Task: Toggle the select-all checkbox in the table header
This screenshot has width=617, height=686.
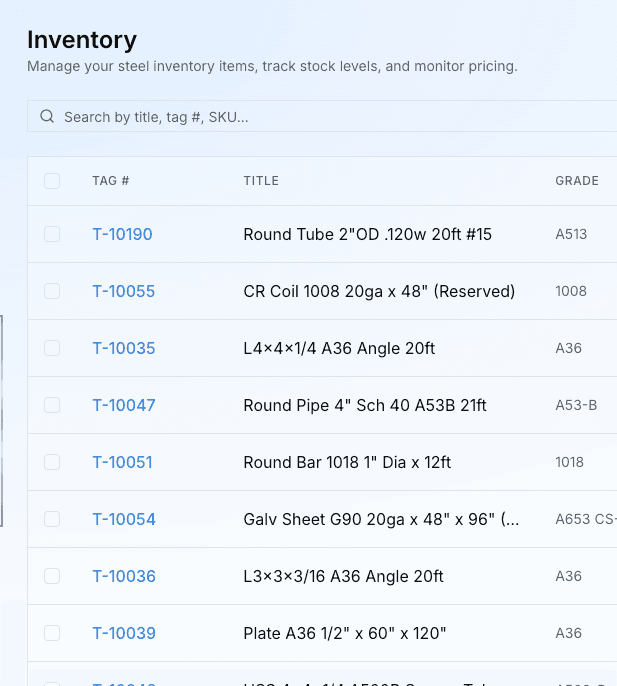Action: 52,181
